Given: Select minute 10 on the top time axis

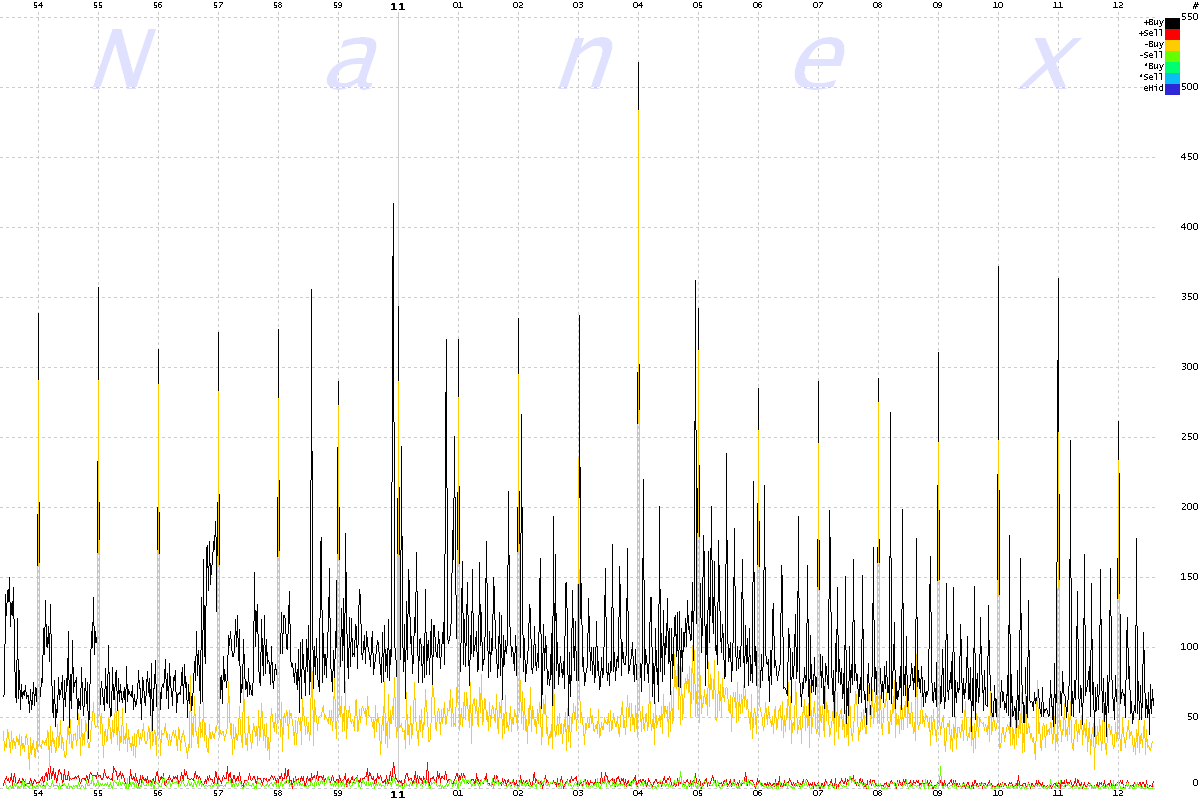Looking at the screenshot, I should (998, 6).
